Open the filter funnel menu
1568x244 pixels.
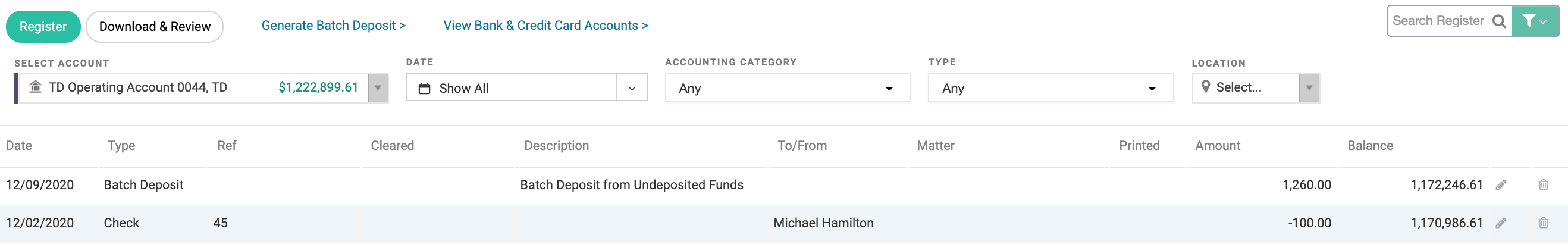[1535, 21]
